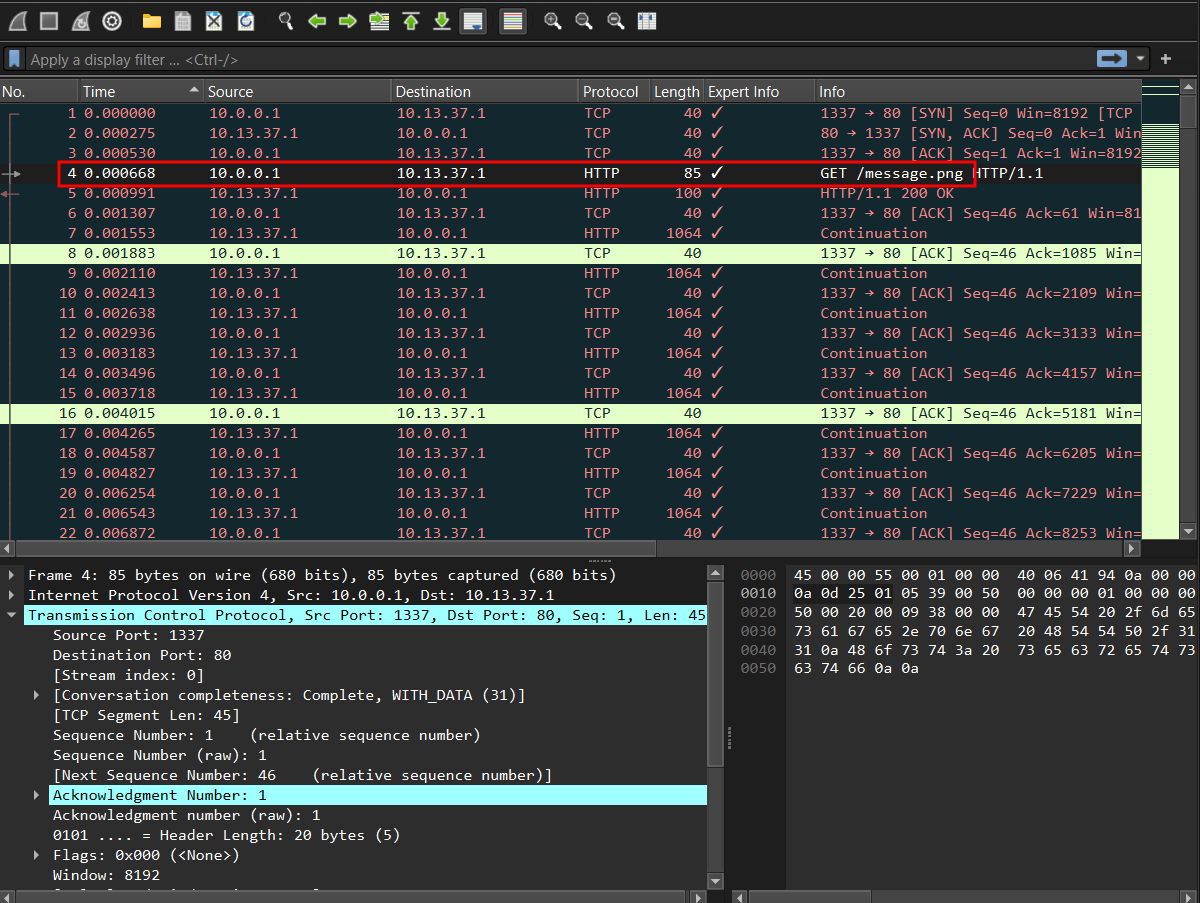Sort by the Source column header
This screenshot has width=1200, height=903.
click(x=297, y=91)
